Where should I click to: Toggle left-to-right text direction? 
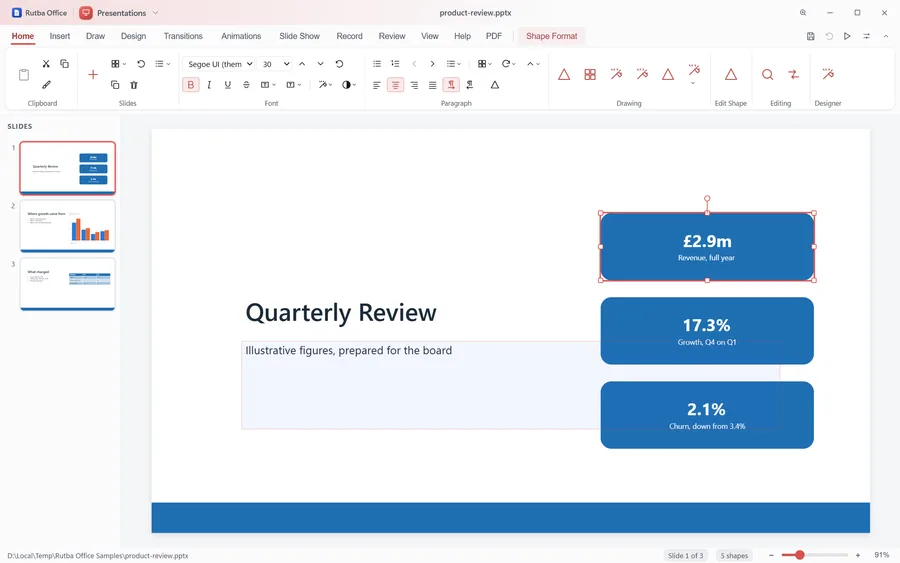pos(451,85)
